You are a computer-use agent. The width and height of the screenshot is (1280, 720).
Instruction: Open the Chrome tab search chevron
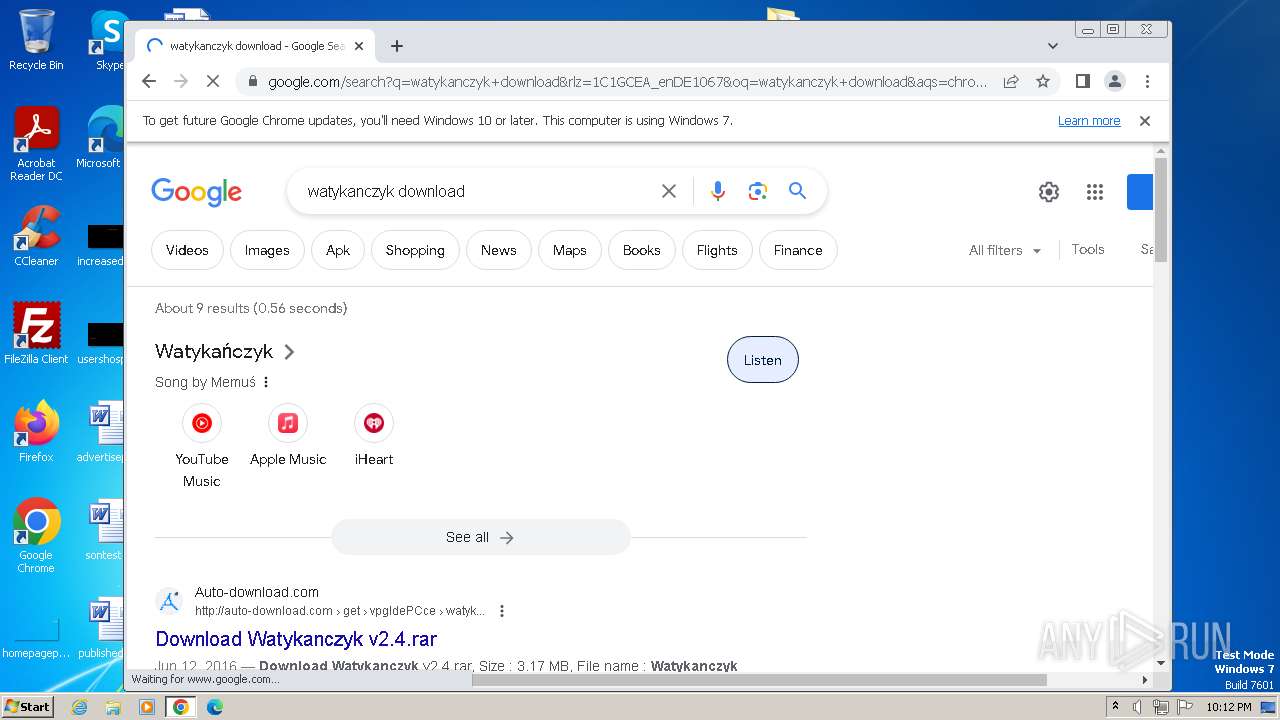coord(1052,46)
